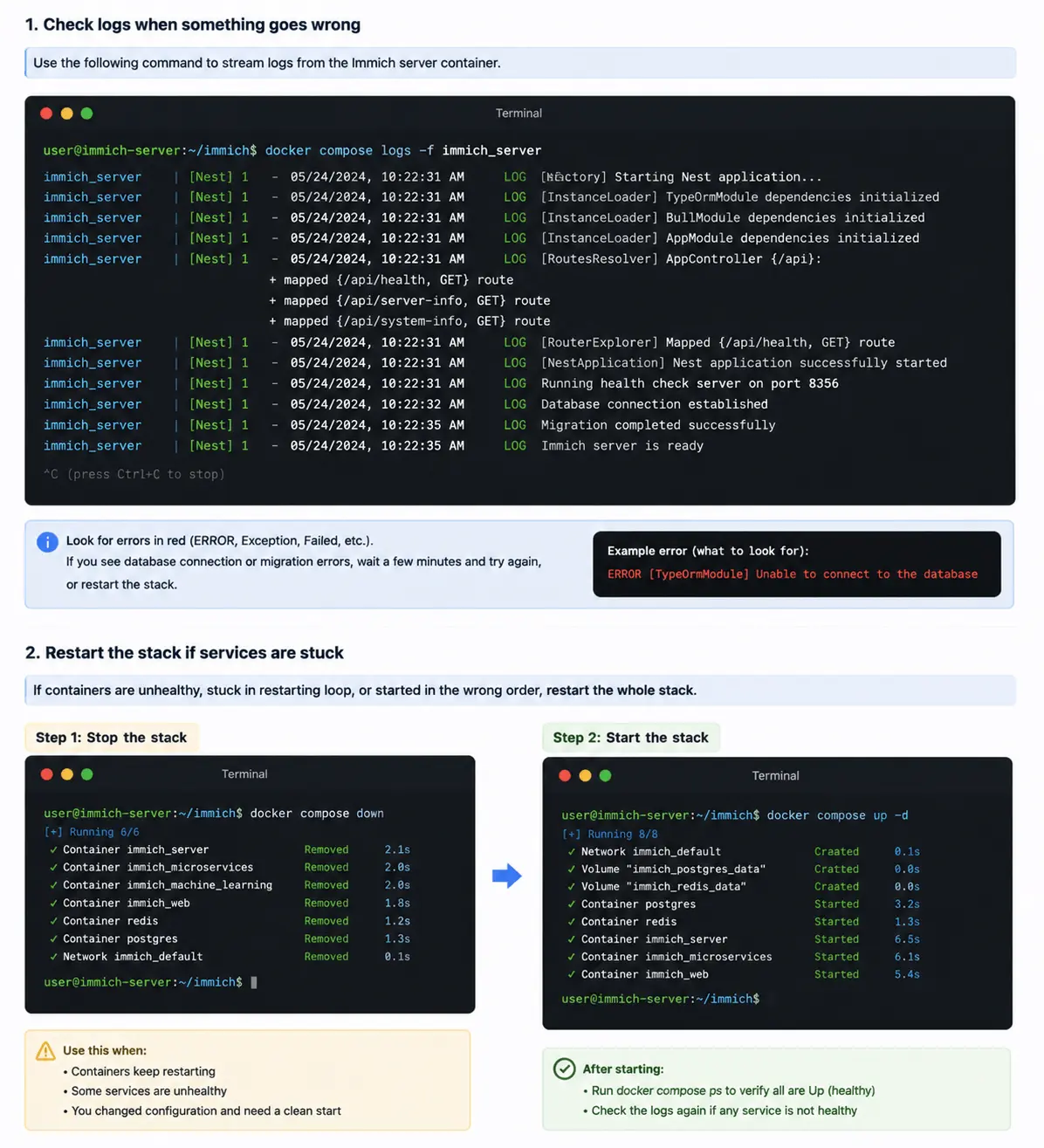The width and height of the screenshot is (1044, 1148).
Task: Click the log line 'Nest application successfully started'
Action: (x=744, y=363)
